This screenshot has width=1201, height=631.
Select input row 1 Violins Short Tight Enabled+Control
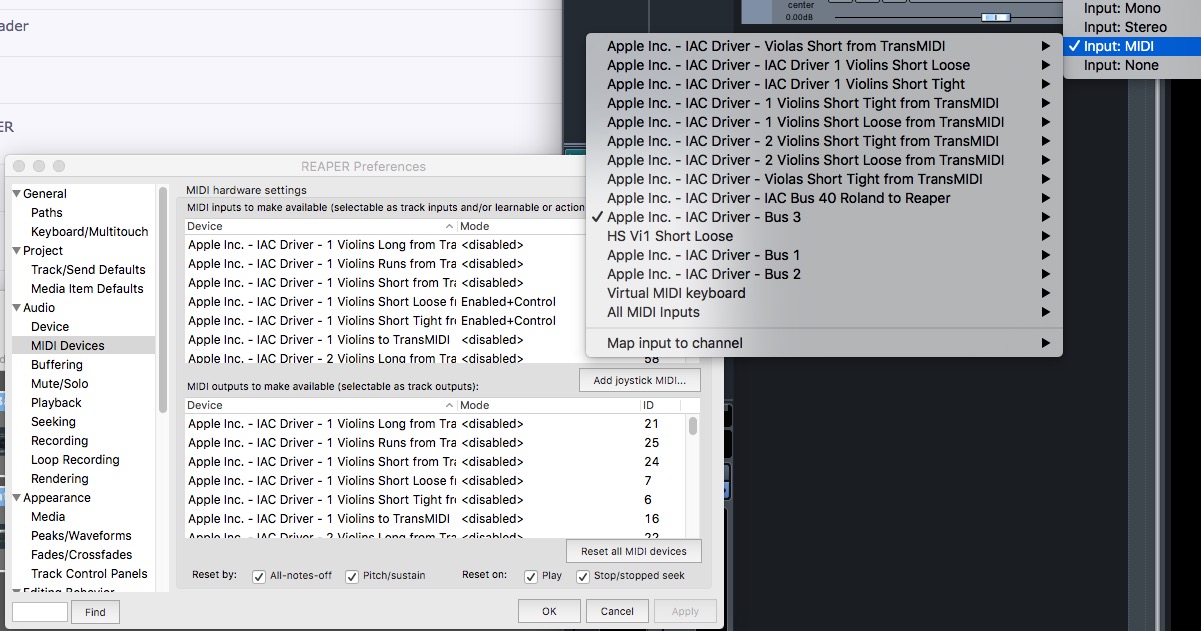(x=385, y=321)
